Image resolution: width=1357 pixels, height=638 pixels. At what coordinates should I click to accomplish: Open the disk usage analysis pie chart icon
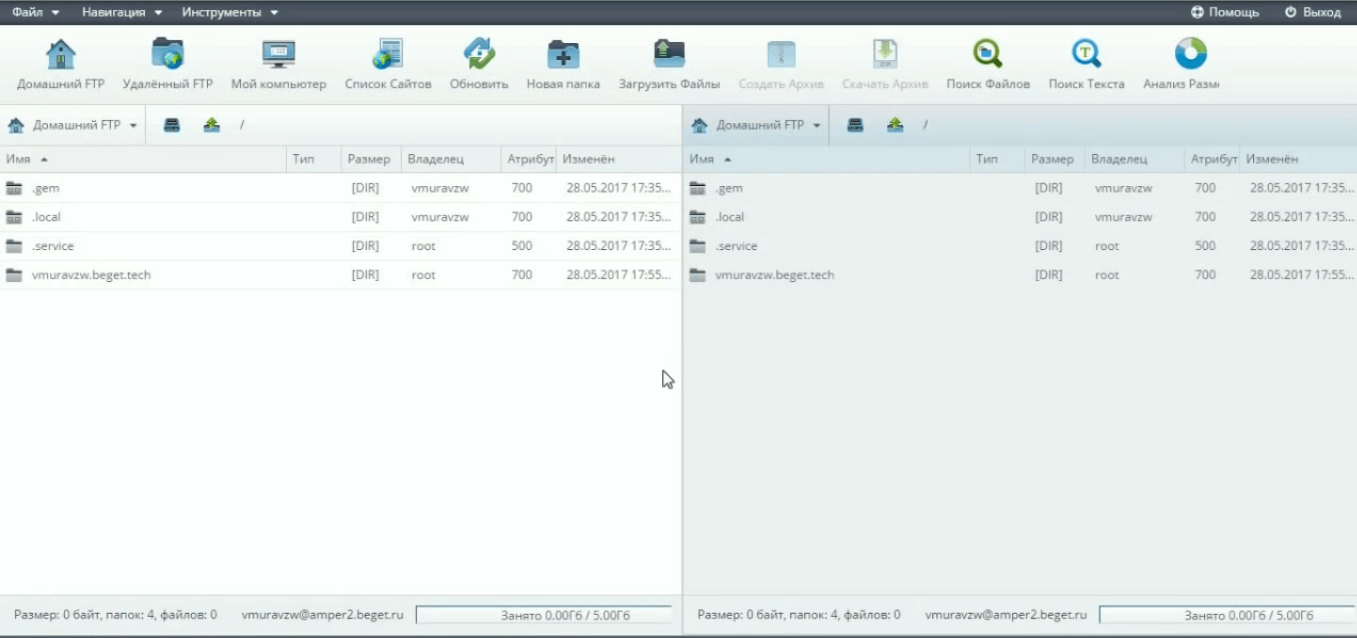tap(1190, 54)
